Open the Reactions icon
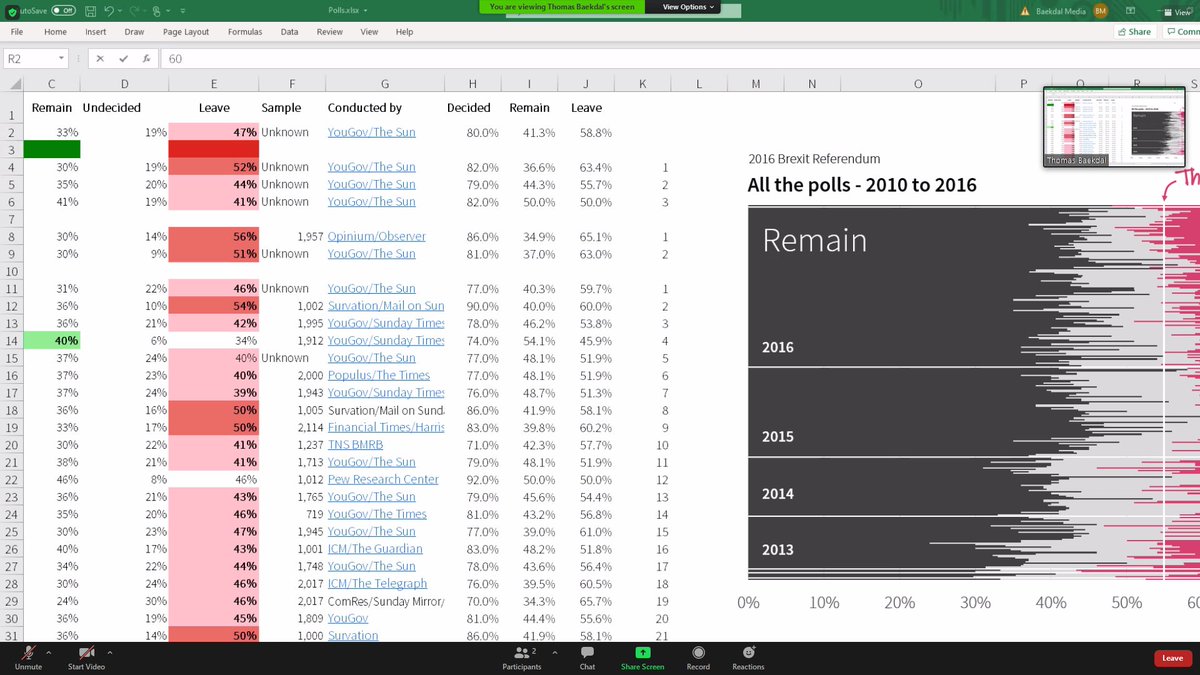The height and width of the screenshot is (675, 1200). 748,652
